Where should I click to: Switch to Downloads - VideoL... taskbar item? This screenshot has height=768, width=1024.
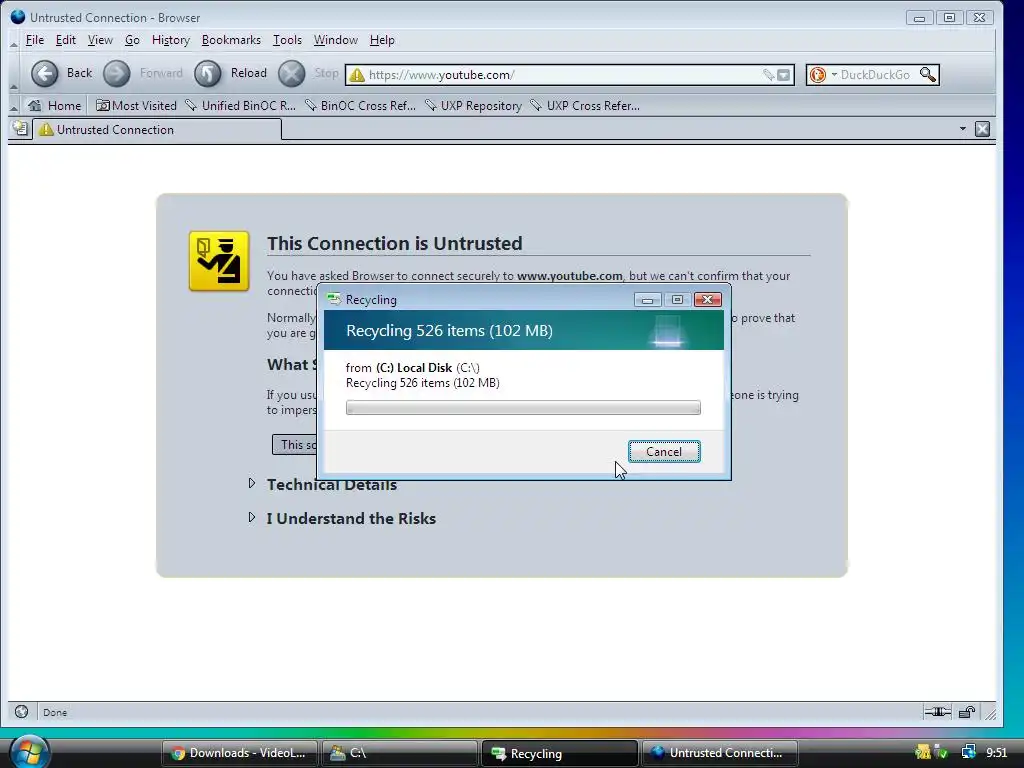click(240, 753)
